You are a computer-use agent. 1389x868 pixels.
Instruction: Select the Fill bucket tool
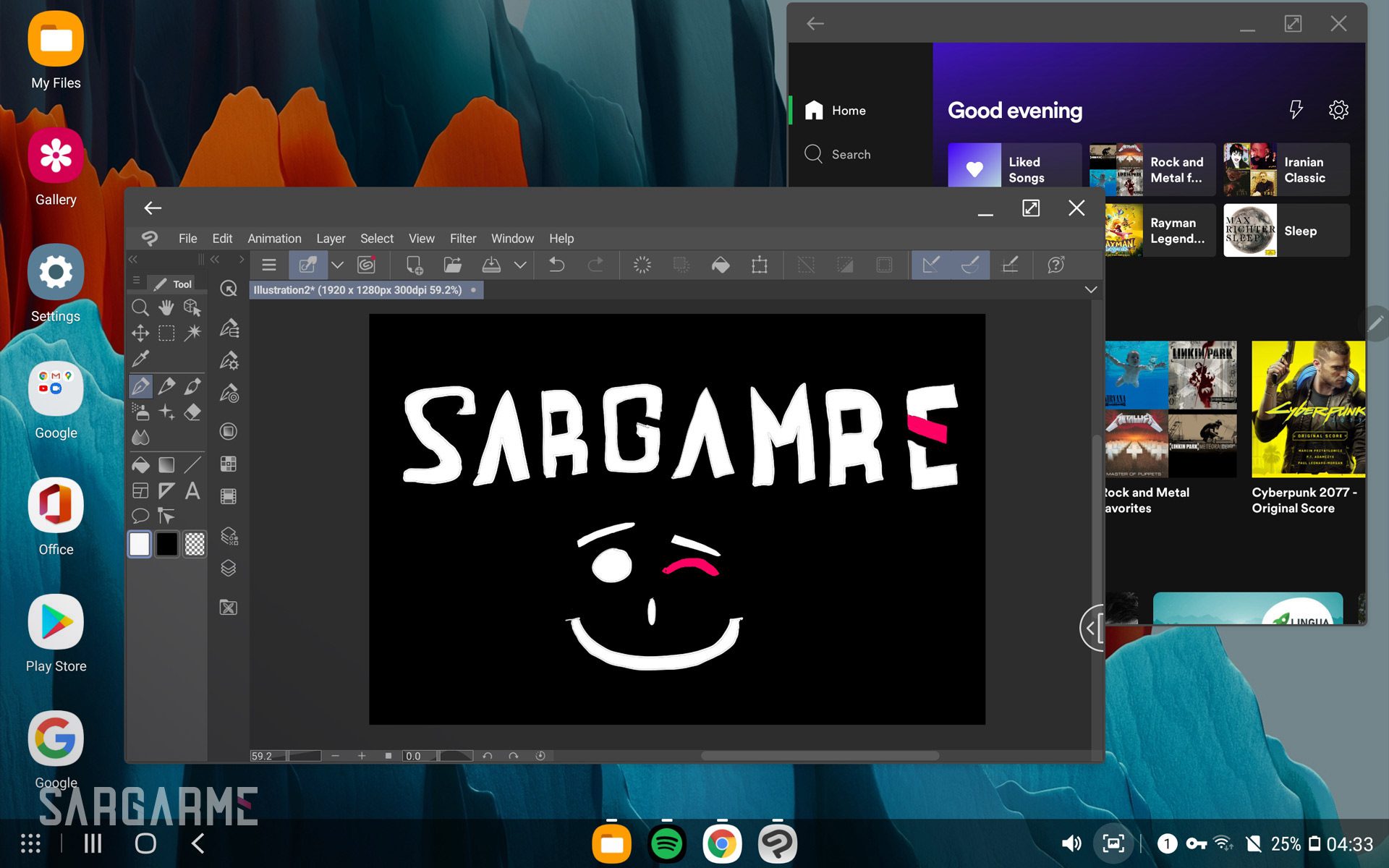[x=140, y=465]
